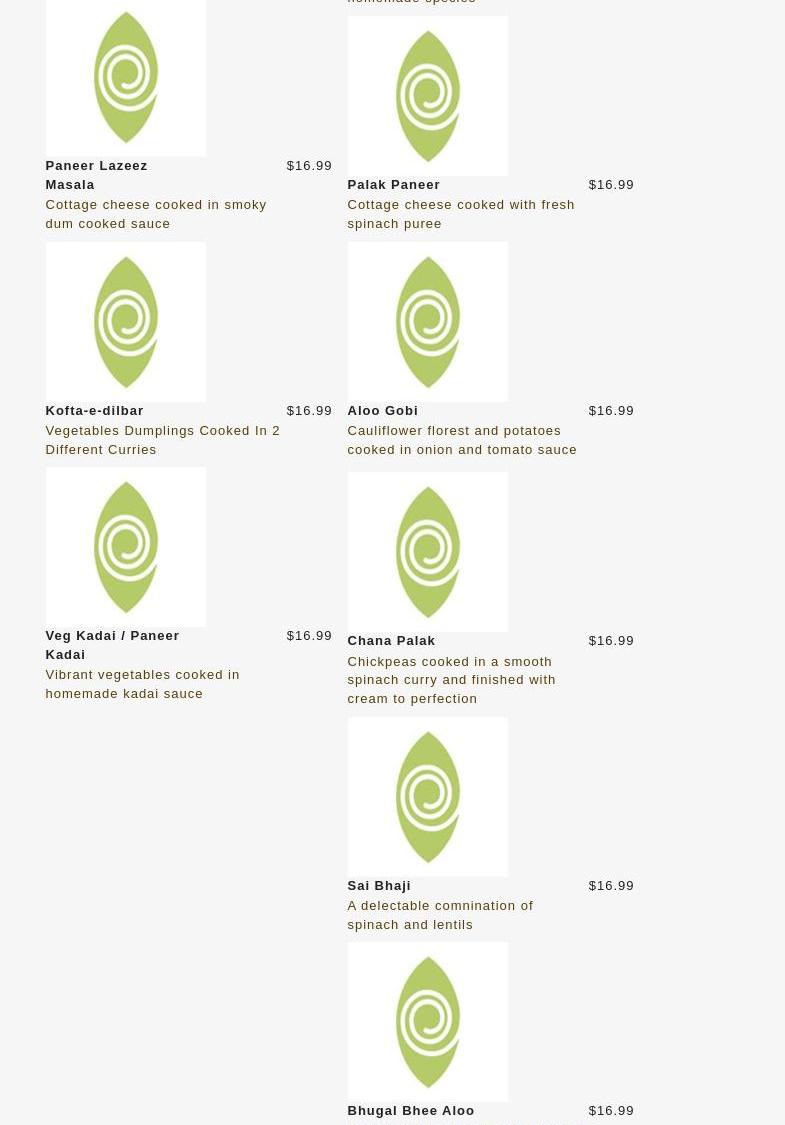Image resolution: width=785 pixels, height=1125 pixels.
Task: Select the Bhugal Bhee Aloo image
Action: pyautogui.click(x=427, y=1021)
